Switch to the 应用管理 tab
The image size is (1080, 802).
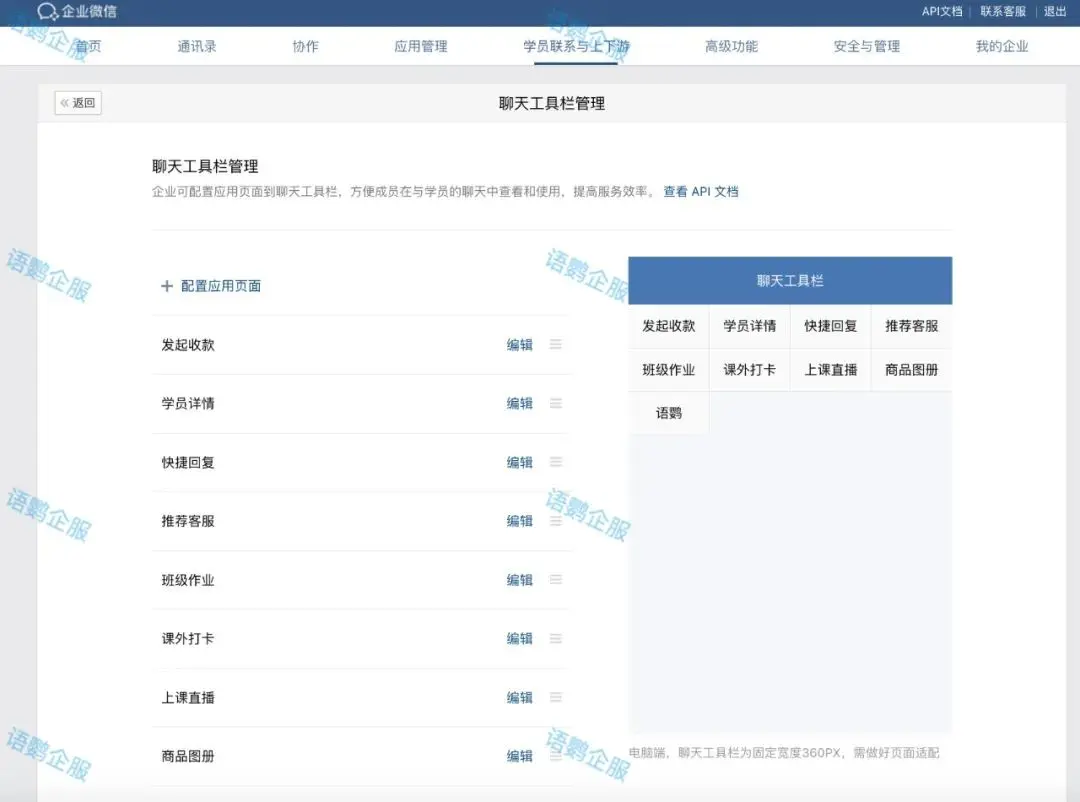click(421, 46)
